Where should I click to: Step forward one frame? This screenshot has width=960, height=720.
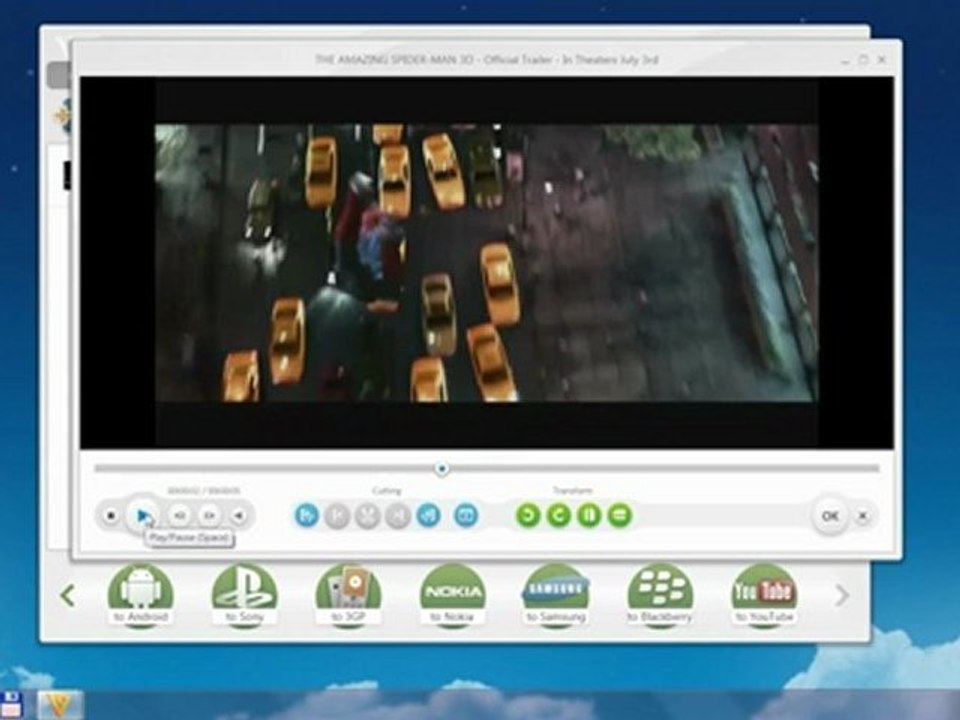pos(209,516)
